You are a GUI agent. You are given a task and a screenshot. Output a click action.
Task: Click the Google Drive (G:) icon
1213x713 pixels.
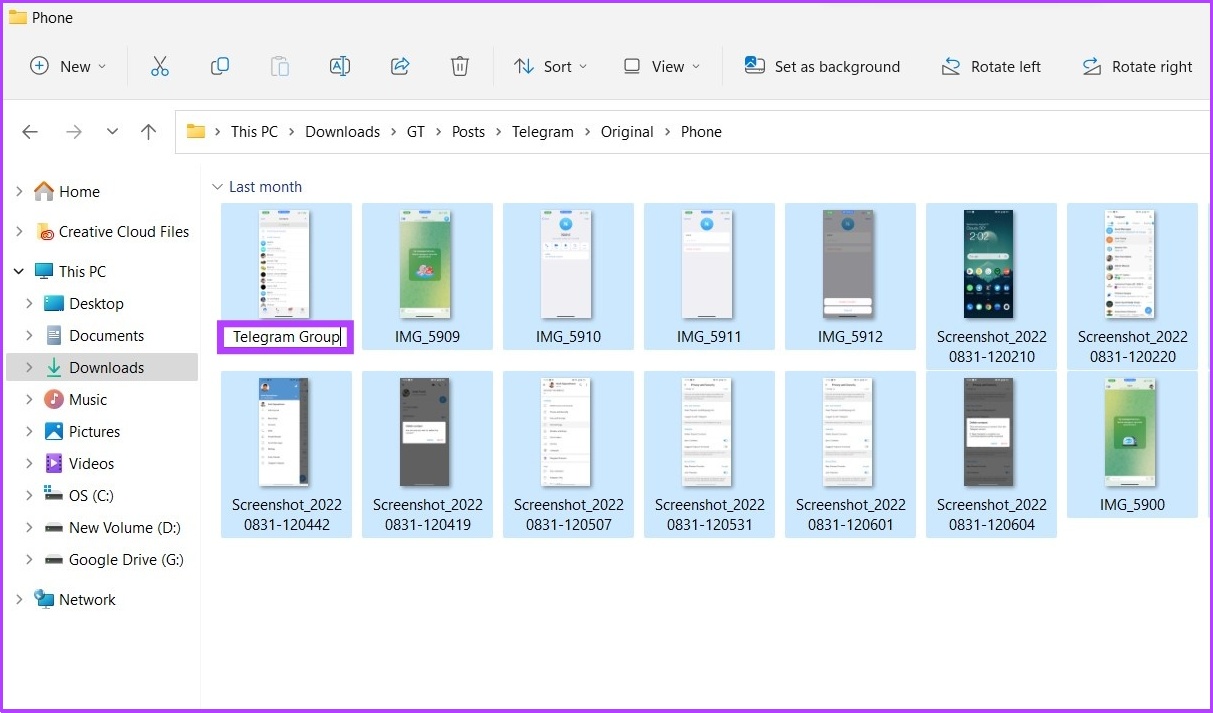pyautogui.click(x=54, y=559)
